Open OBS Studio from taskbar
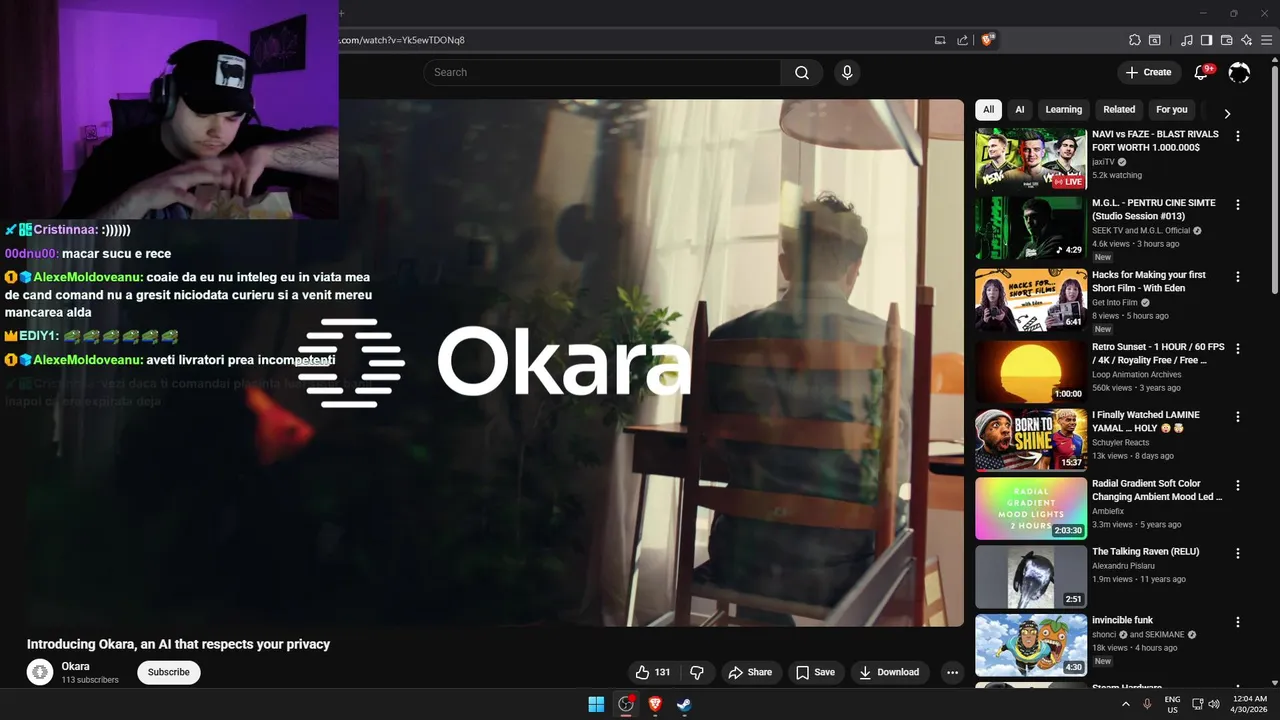The width and height of the screenshot is (1280, 720). [x=626, y=704]
